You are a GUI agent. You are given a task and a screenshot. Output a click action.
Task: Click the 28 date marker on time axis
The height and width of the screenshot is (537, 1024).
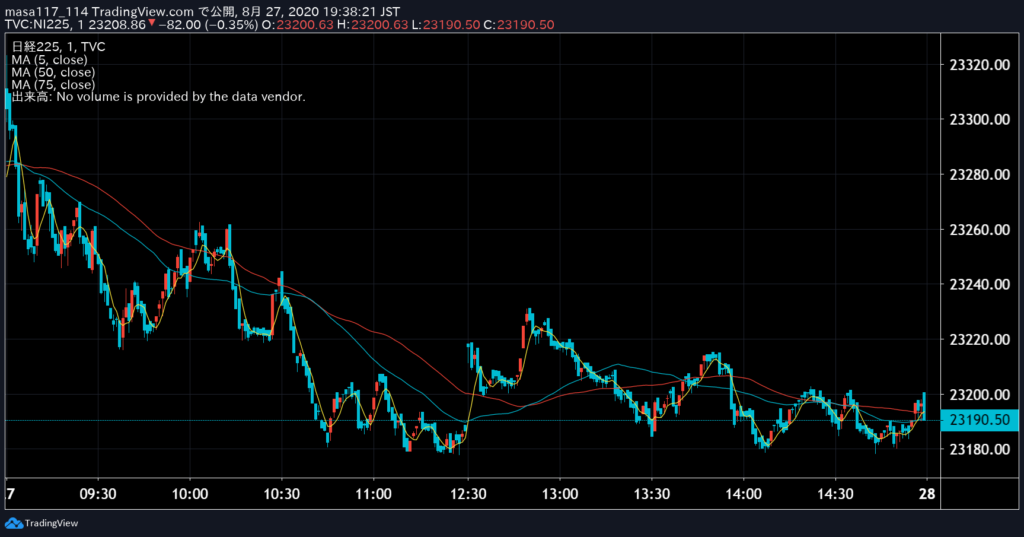pos(927,494)
